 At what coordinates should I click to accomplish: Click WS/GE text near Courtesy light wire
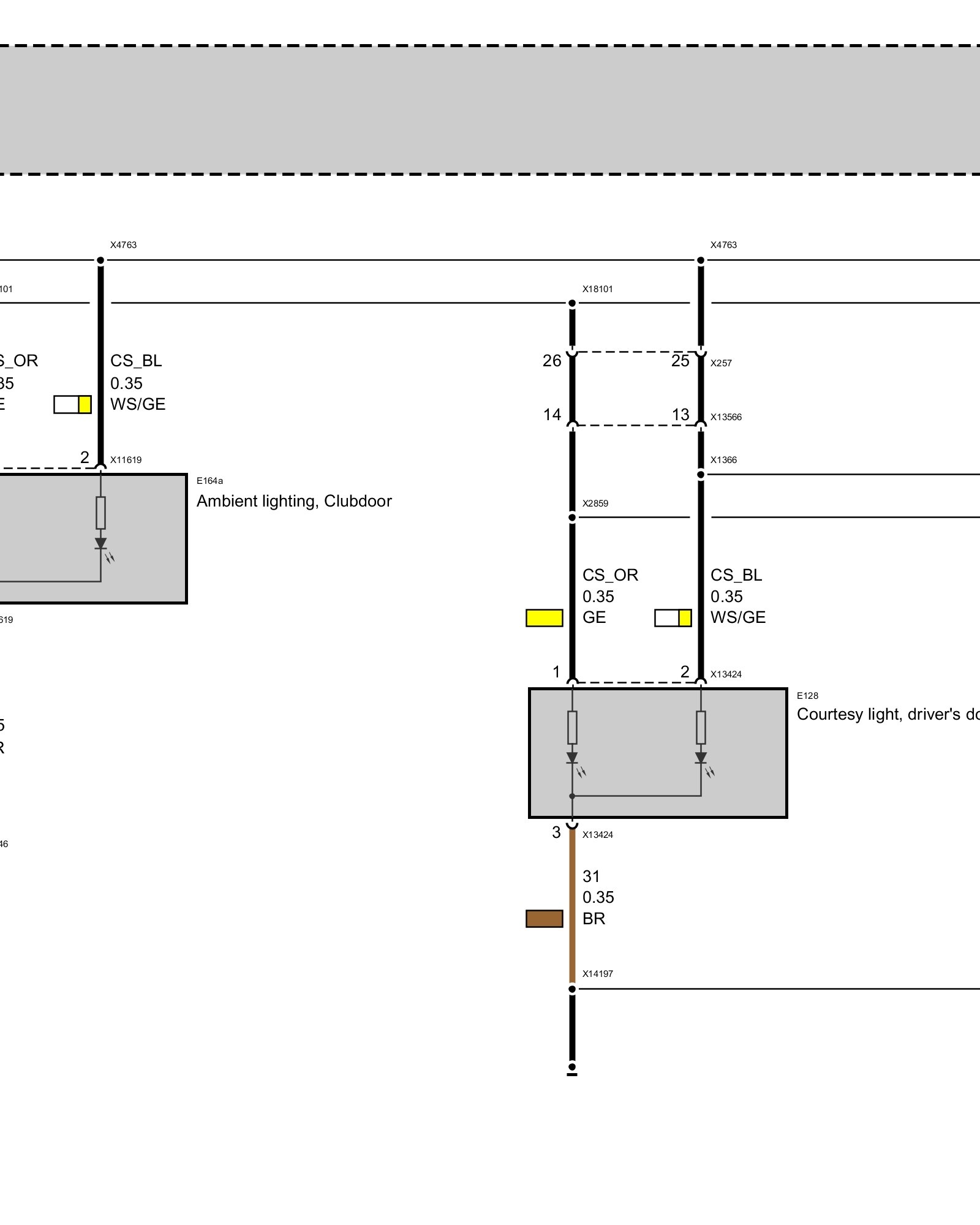point(738,617)
